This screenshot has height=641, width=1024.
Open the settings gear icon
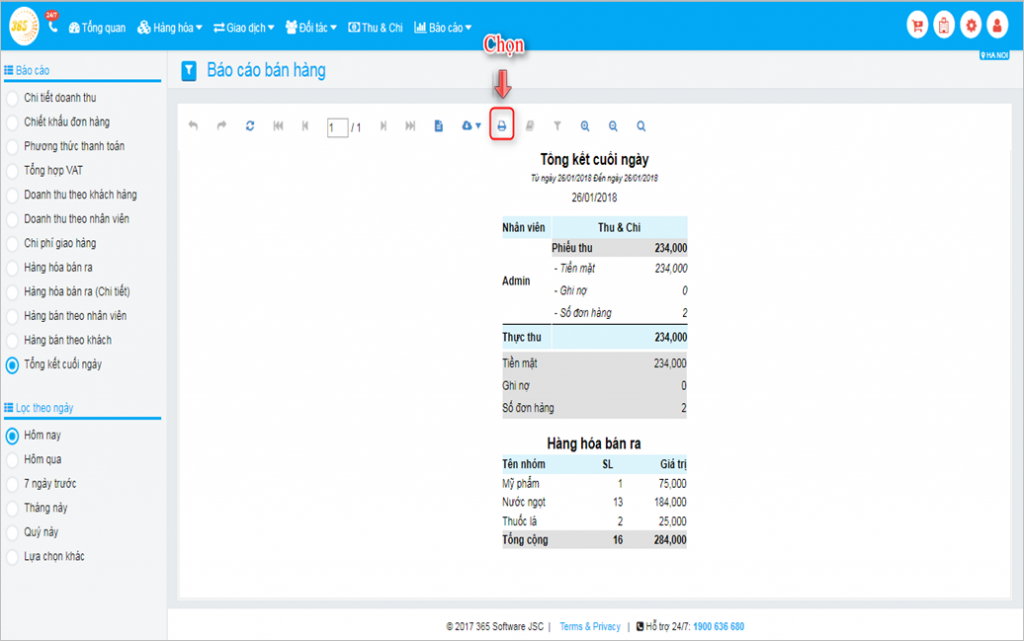click(x=970, y=26)
